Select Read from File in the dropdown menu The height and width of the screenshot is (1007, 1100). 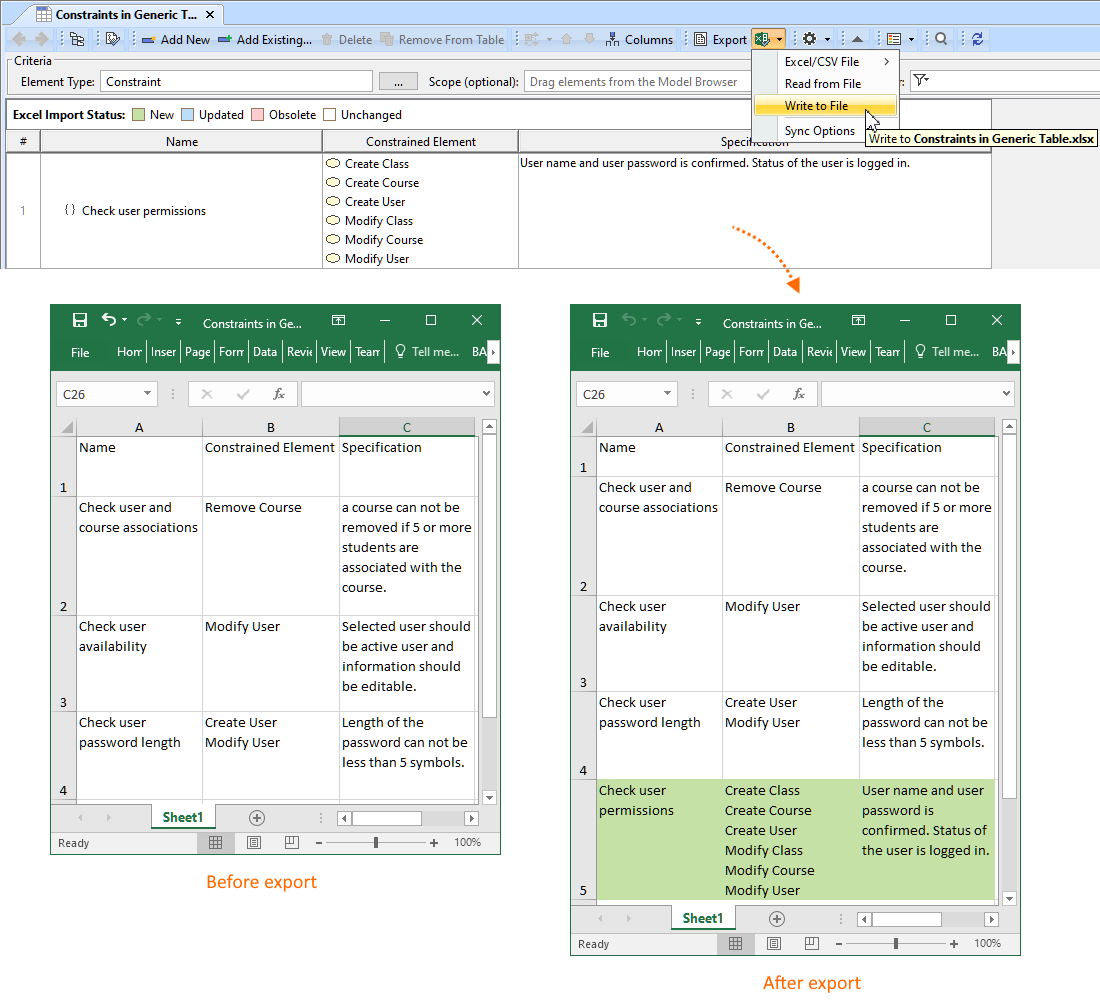click(x=822, y=84)
